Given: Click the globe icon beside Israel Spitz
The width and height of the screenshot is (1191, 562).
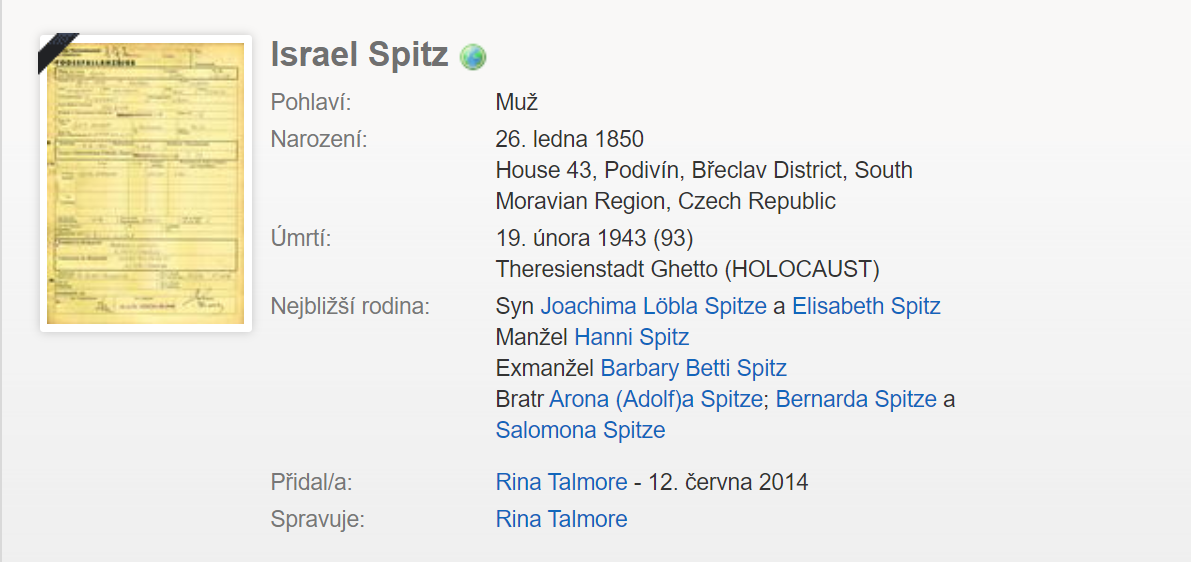Looking at the screenshot, I should (473, 57).
